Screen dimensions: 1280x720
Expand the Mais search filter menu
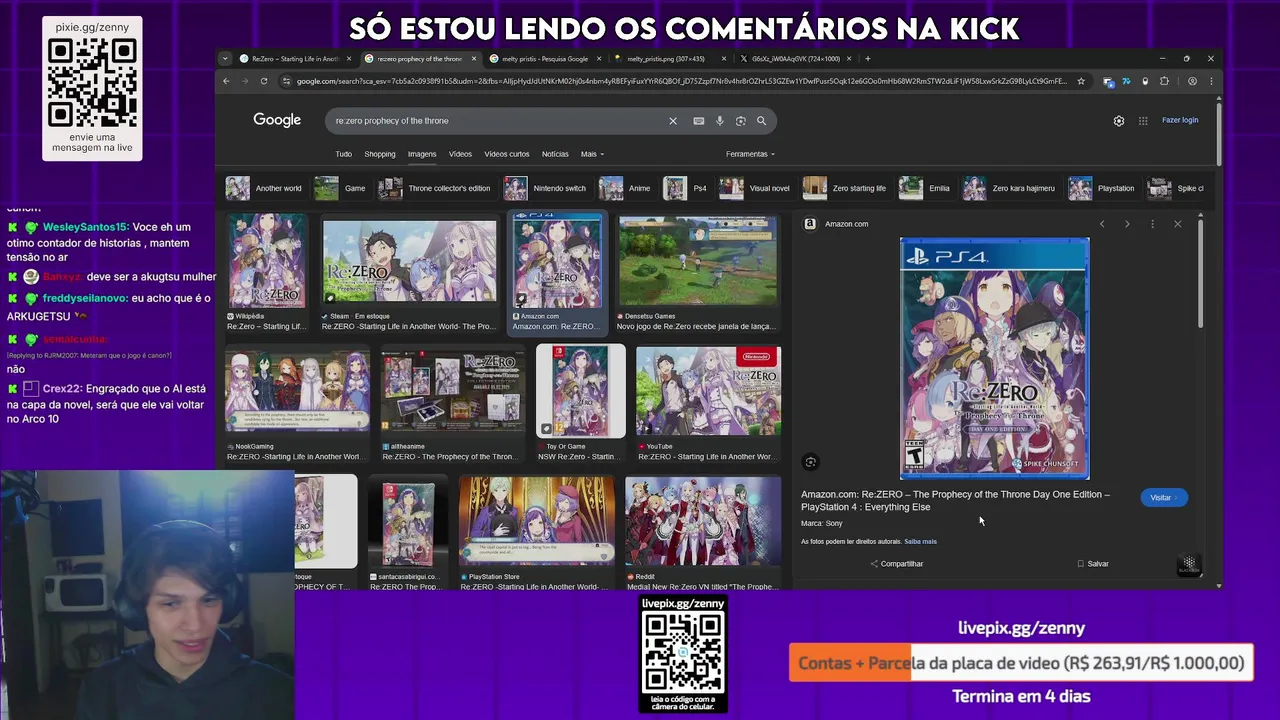click(592, 154)
